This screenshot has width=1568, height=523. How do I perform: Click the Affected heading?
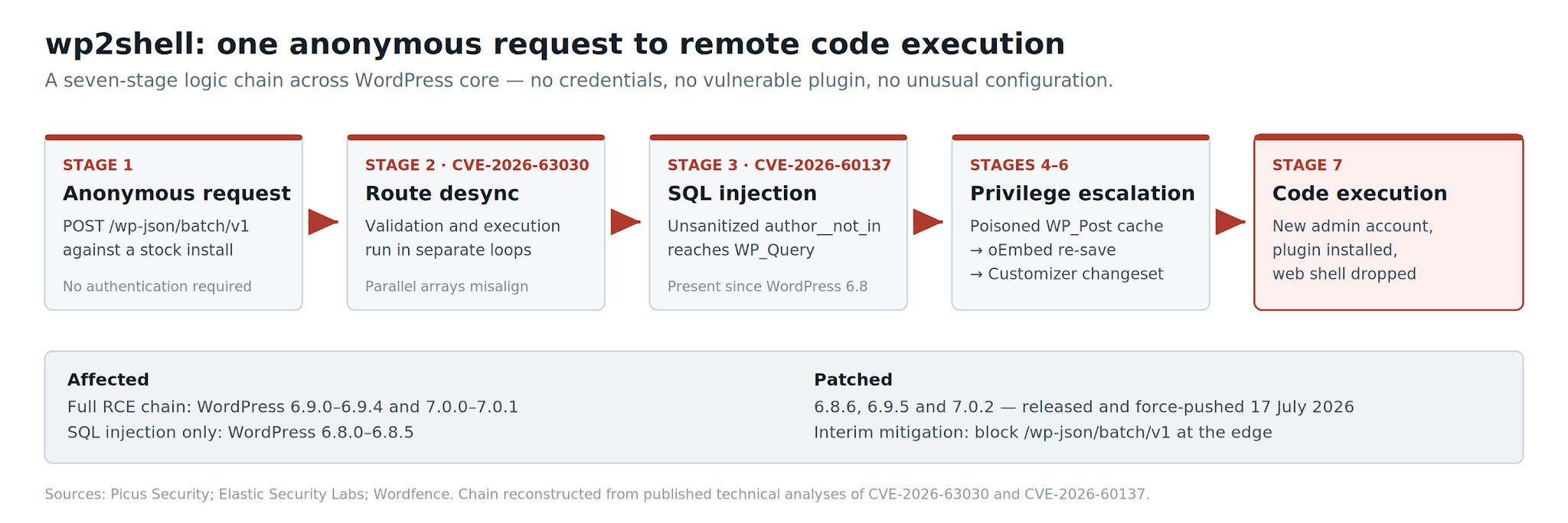(x=108, y=380)
